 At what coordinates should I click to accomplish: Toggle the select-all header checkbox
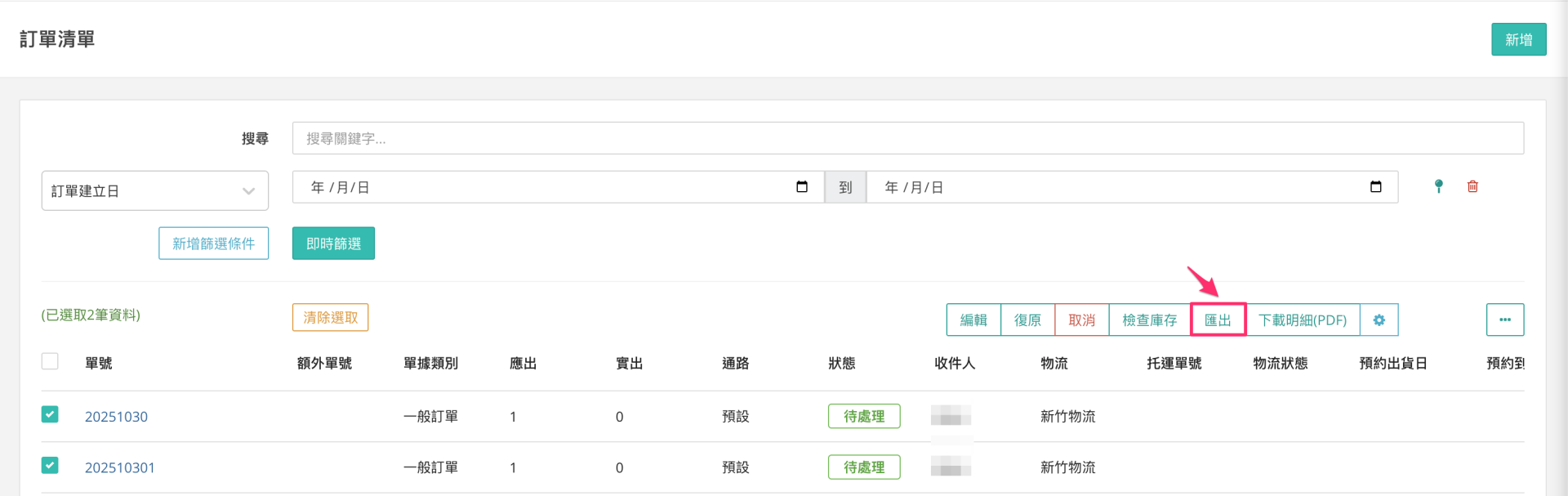click(x=50, y=361)
